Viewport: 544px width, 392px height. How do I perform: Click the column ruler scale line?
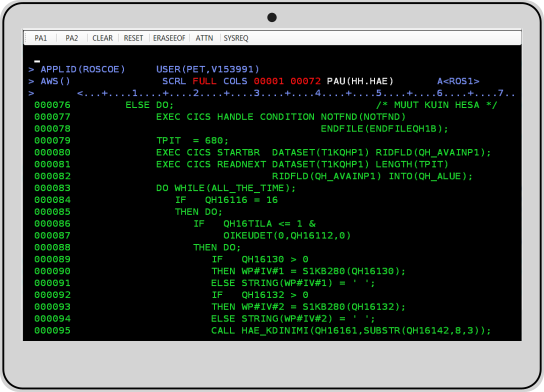[x=296, y=93]
